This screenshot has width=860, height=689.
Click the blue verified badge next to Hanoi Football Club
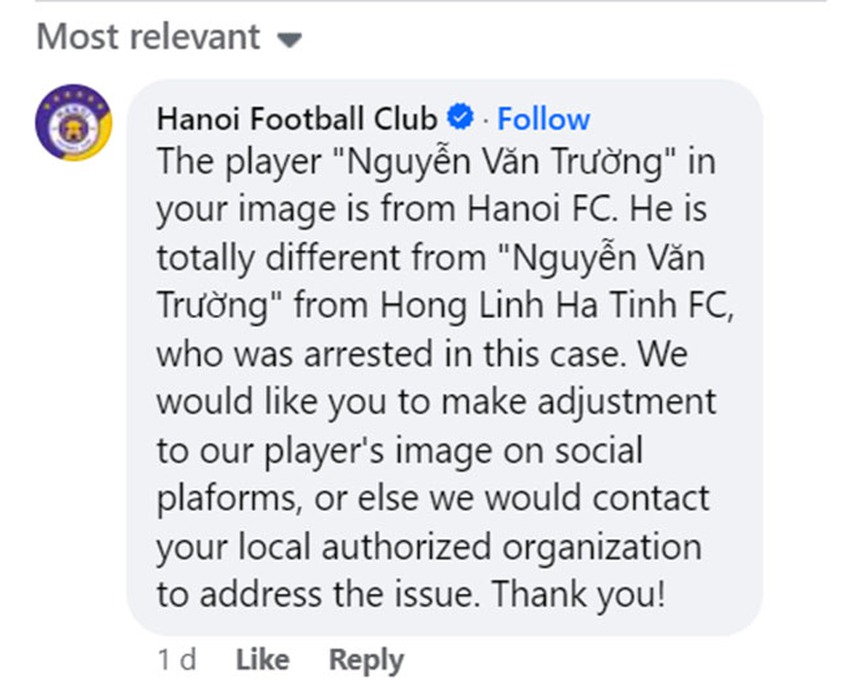pyautogui.click(x=459, y=117)
